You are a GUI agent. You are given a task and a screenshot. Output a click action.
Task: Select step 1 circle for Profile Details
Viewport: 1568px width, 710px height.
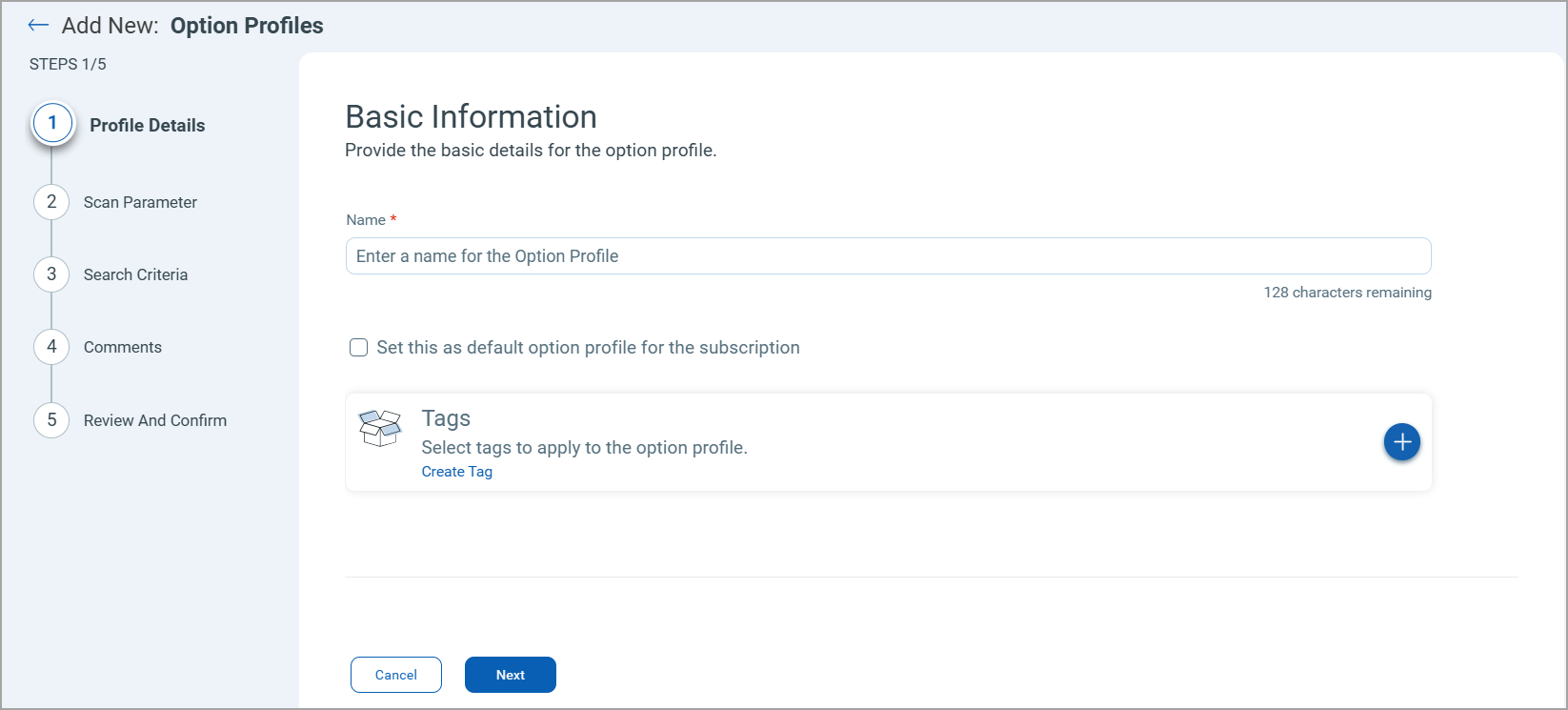[52, 123]
